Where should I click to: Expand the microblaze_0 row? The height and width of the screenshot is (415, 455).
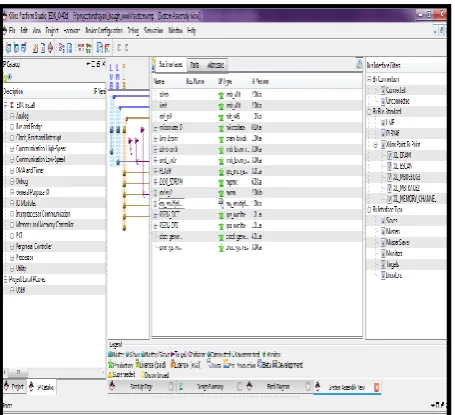click(155, 128)
